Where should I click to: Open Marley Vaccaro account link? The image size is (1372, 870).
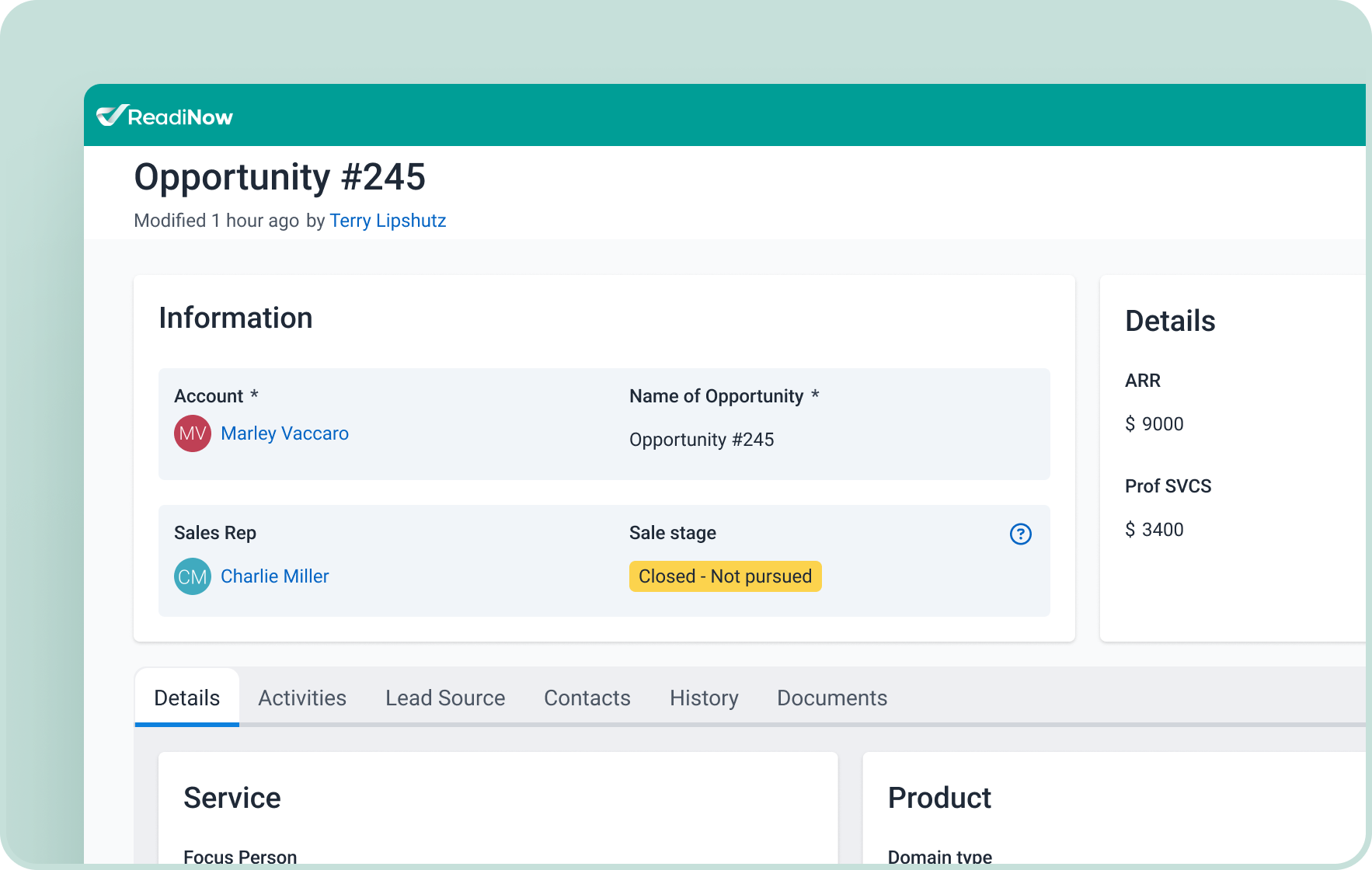point(284,433)
